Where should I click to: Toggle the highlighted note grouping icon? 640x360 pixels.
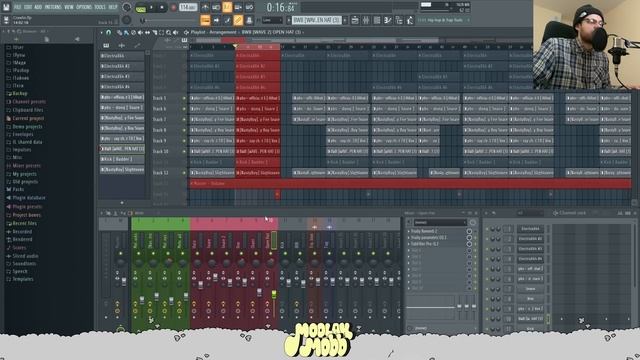coord(238,20)
